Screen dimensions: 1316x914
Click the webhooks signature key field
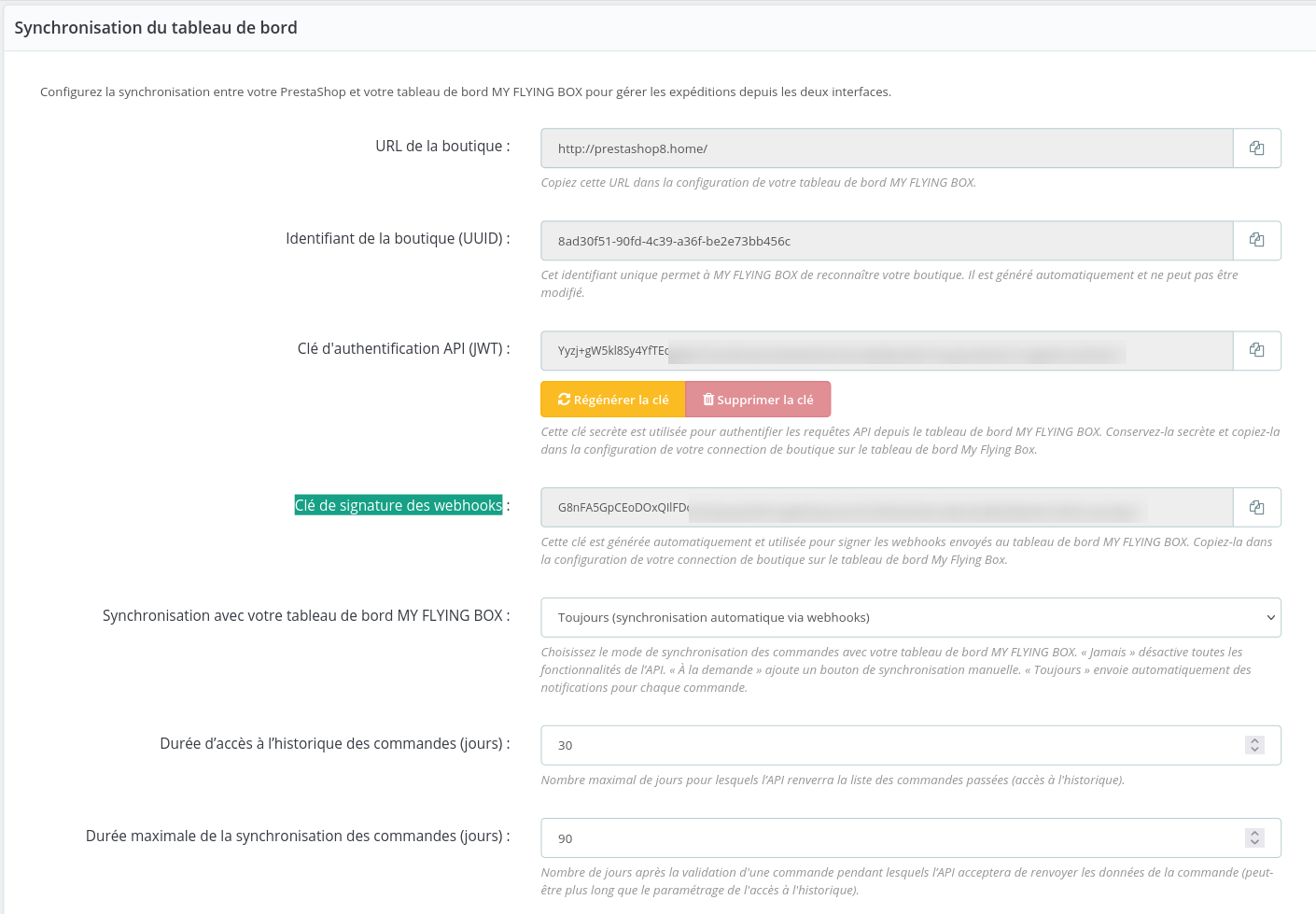pyautogui.click(x=887, y=508)
